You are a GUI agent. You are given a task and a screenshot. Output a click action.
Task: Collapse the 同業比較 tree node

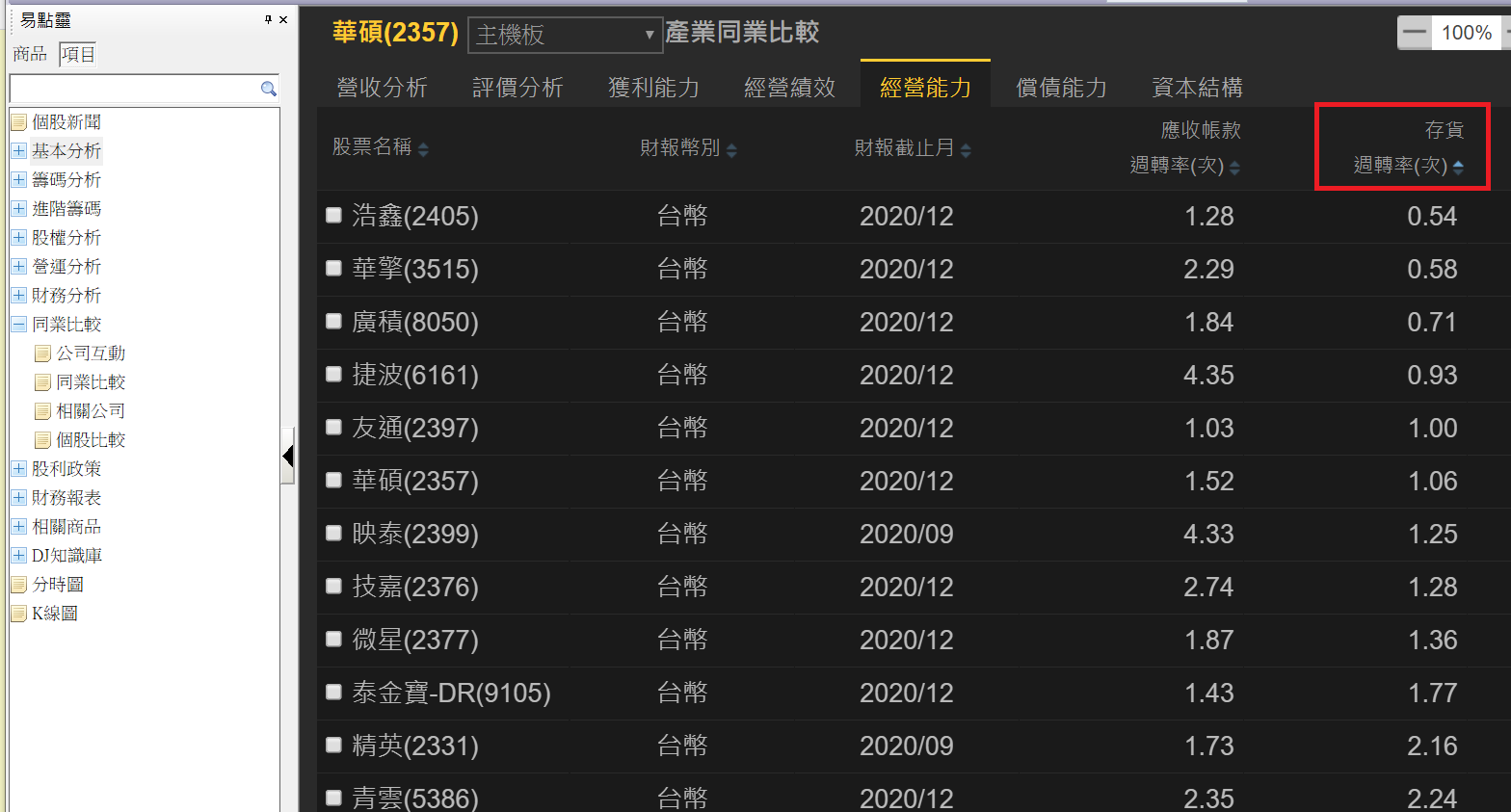[18, 325]
